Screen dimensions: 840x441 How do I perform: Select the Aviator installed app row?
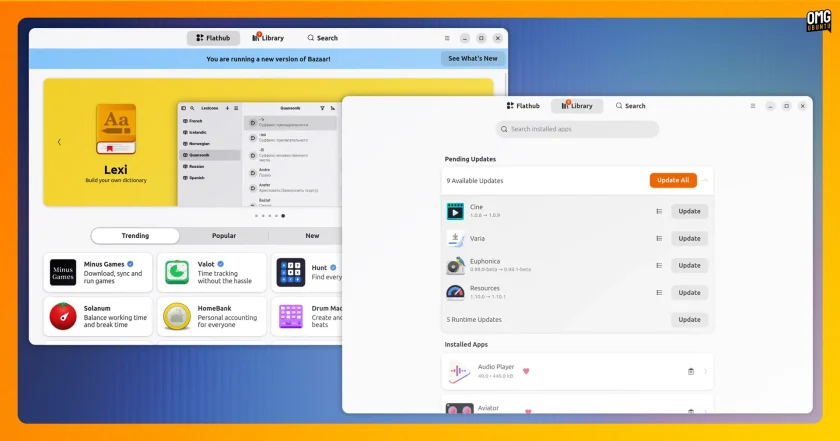click(x=577, y=406)
